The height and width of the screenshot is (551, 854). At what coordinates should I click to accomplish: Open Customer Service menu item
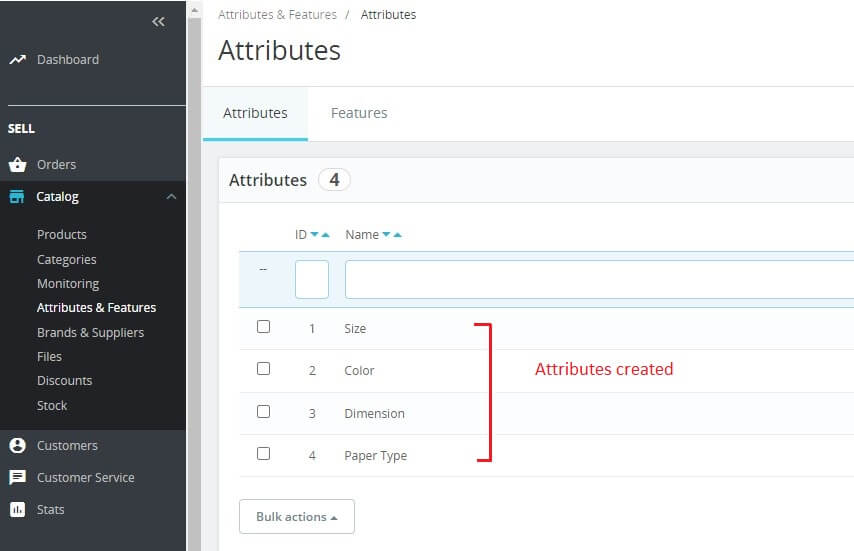pos(86,477)
